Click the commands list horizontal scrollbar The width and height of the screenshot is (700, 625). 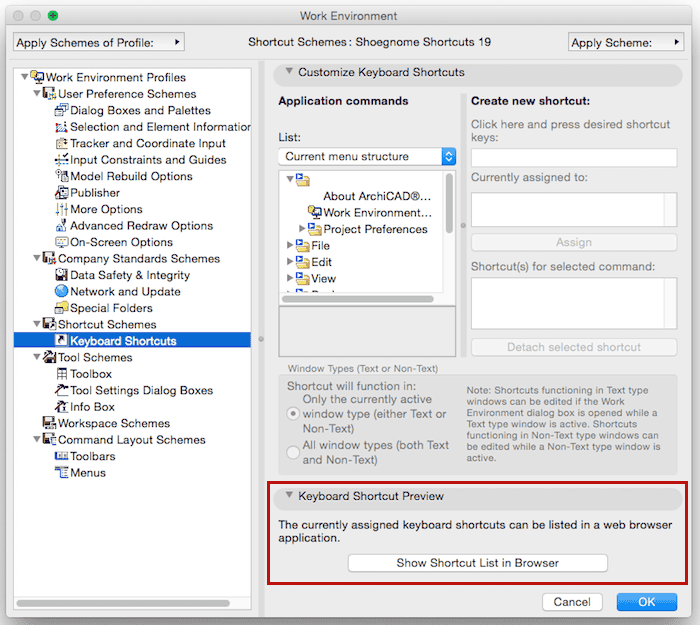coord(358,299)
